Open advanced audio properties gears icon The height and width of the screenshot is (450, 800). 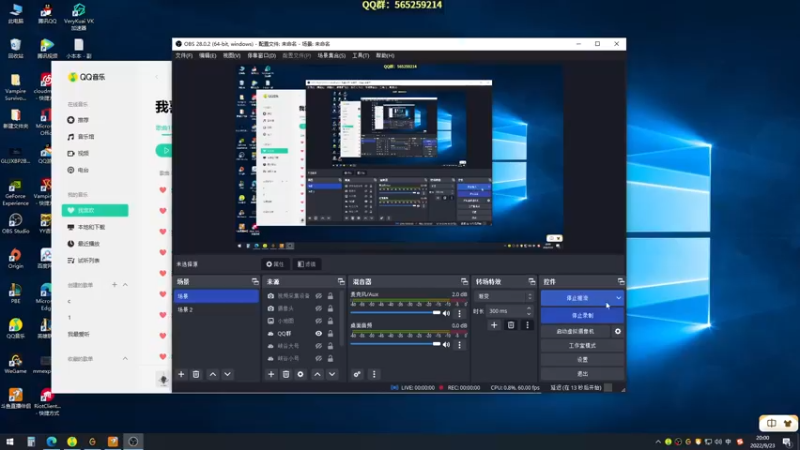(x=357, y=374)
